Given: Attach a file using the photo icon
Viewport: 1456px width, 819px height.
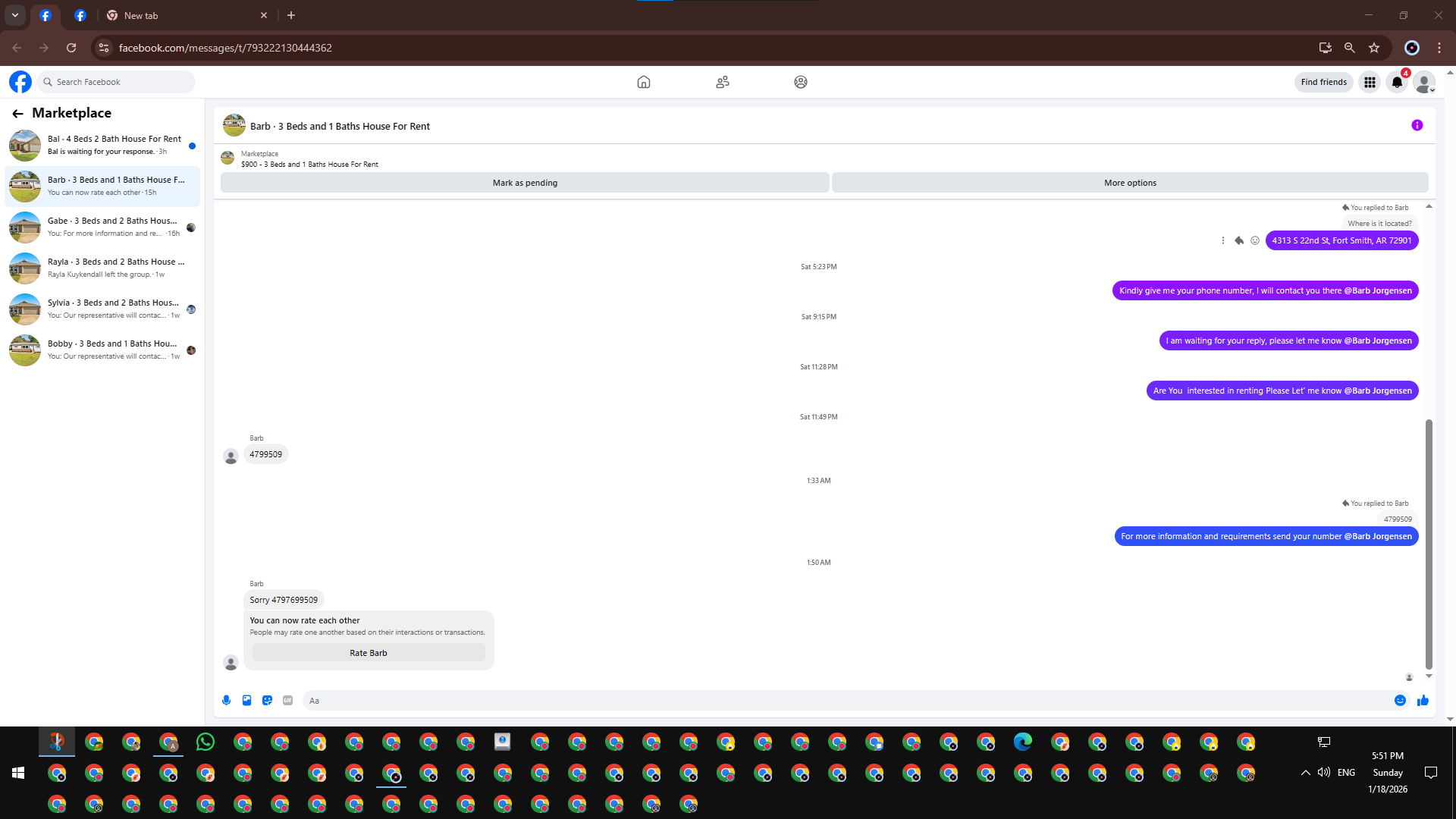Looking at the screenshot, I should pyautogui.click(x=246, y=701).
